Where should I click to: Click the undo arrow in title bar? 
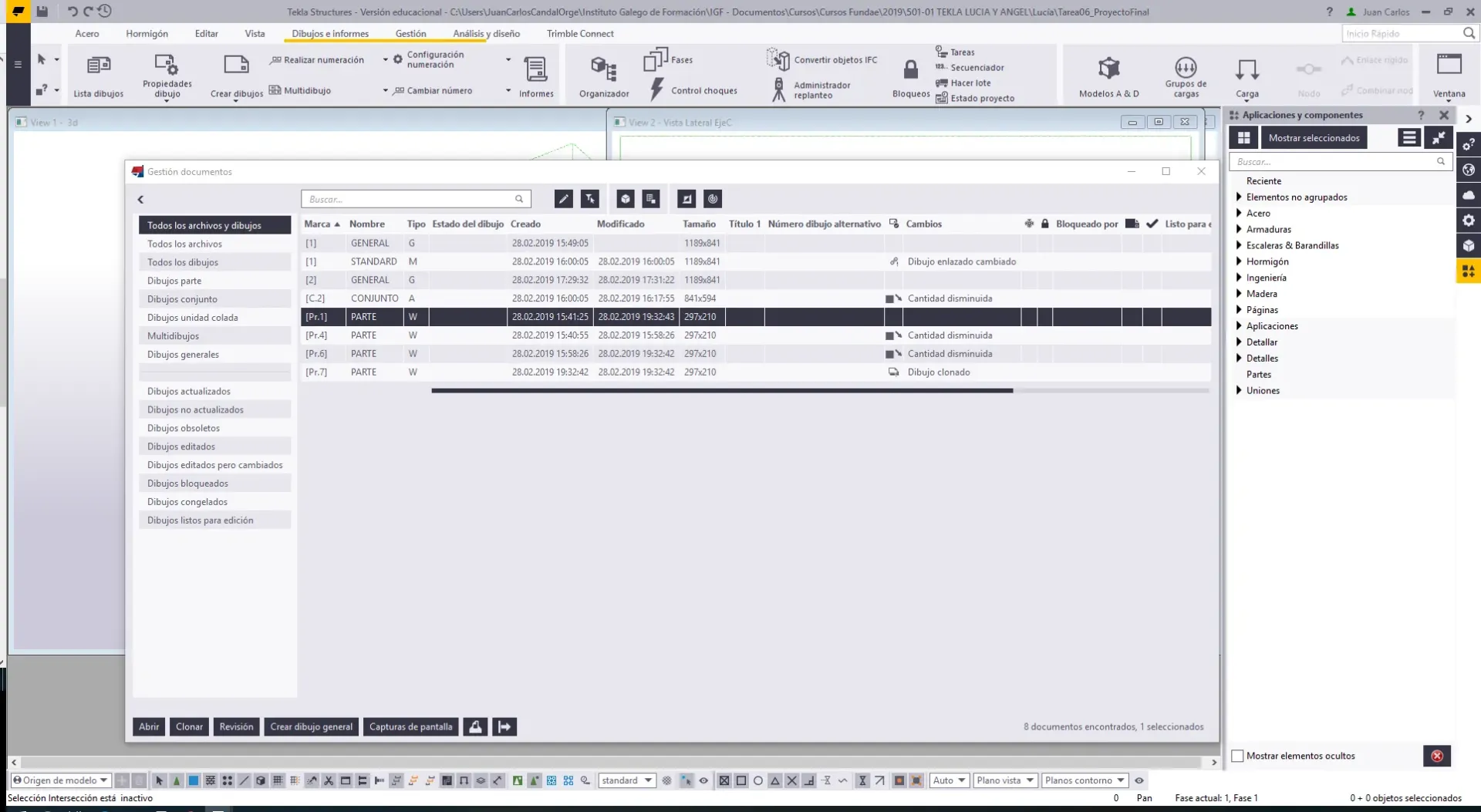(72, 12)
